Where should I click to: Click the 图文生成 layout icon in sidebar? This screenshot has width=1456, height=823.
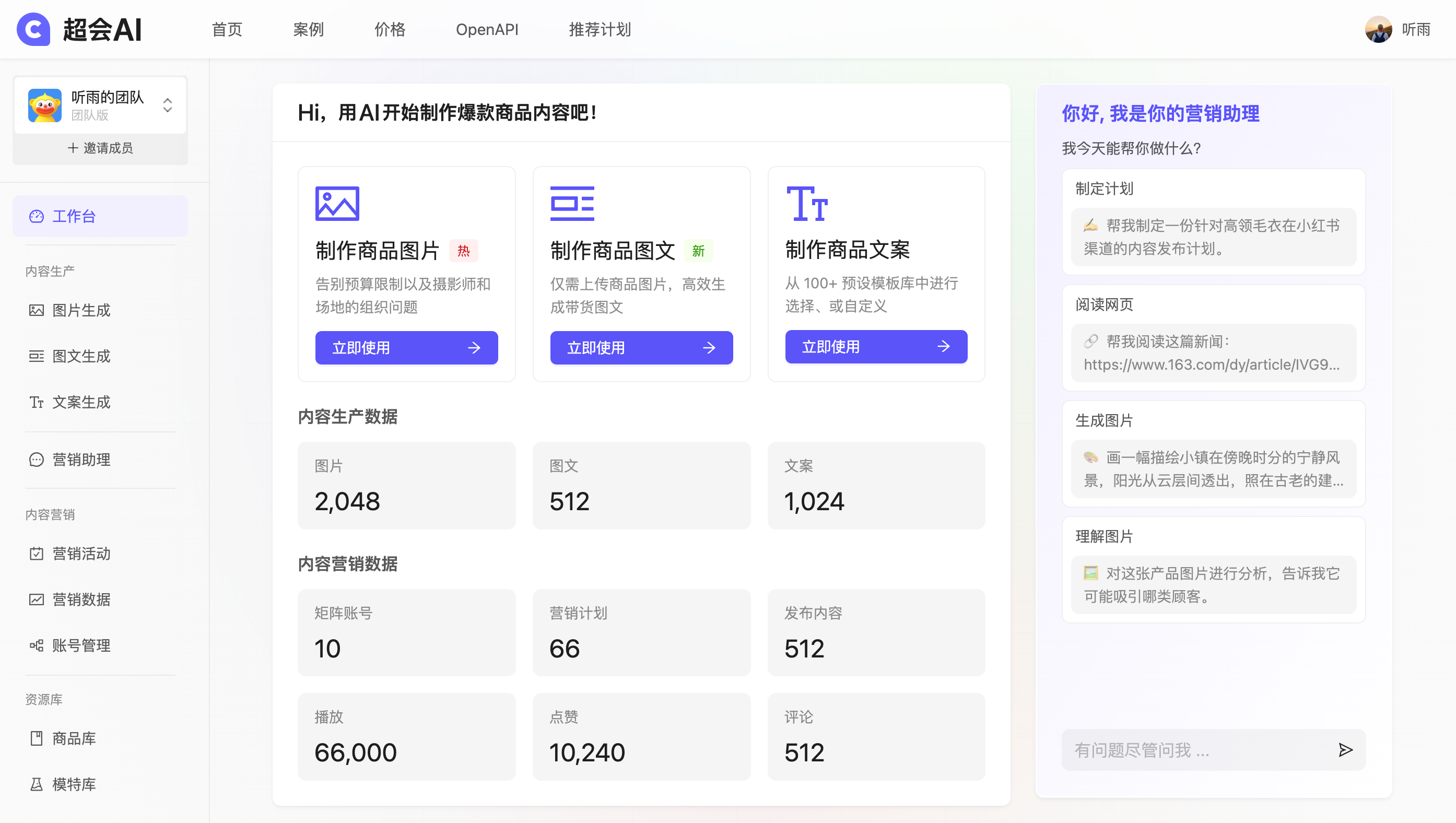point(36,356)
